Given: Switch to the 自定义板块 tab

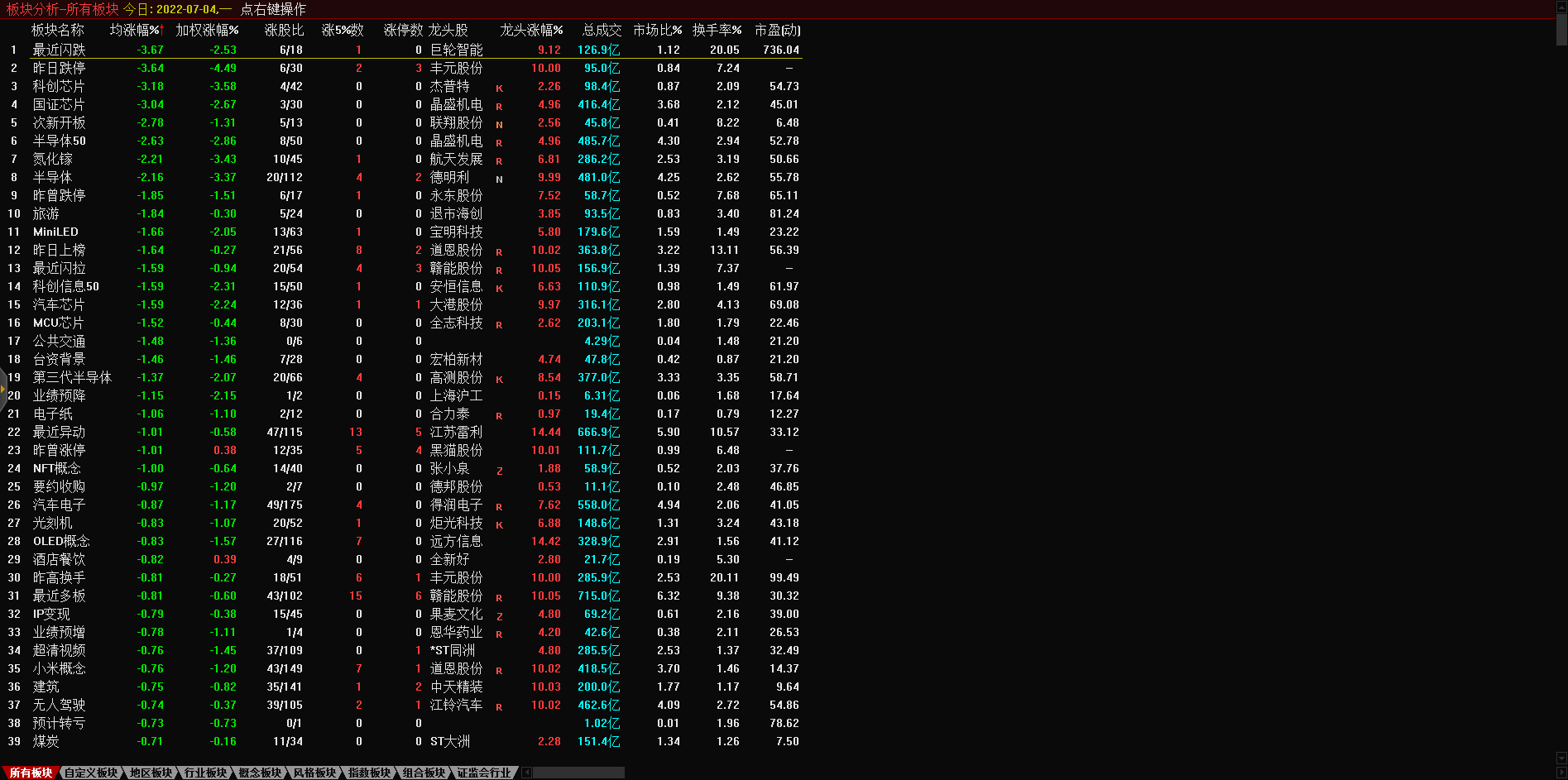Looking at the screenshot, I should [91, 773].
